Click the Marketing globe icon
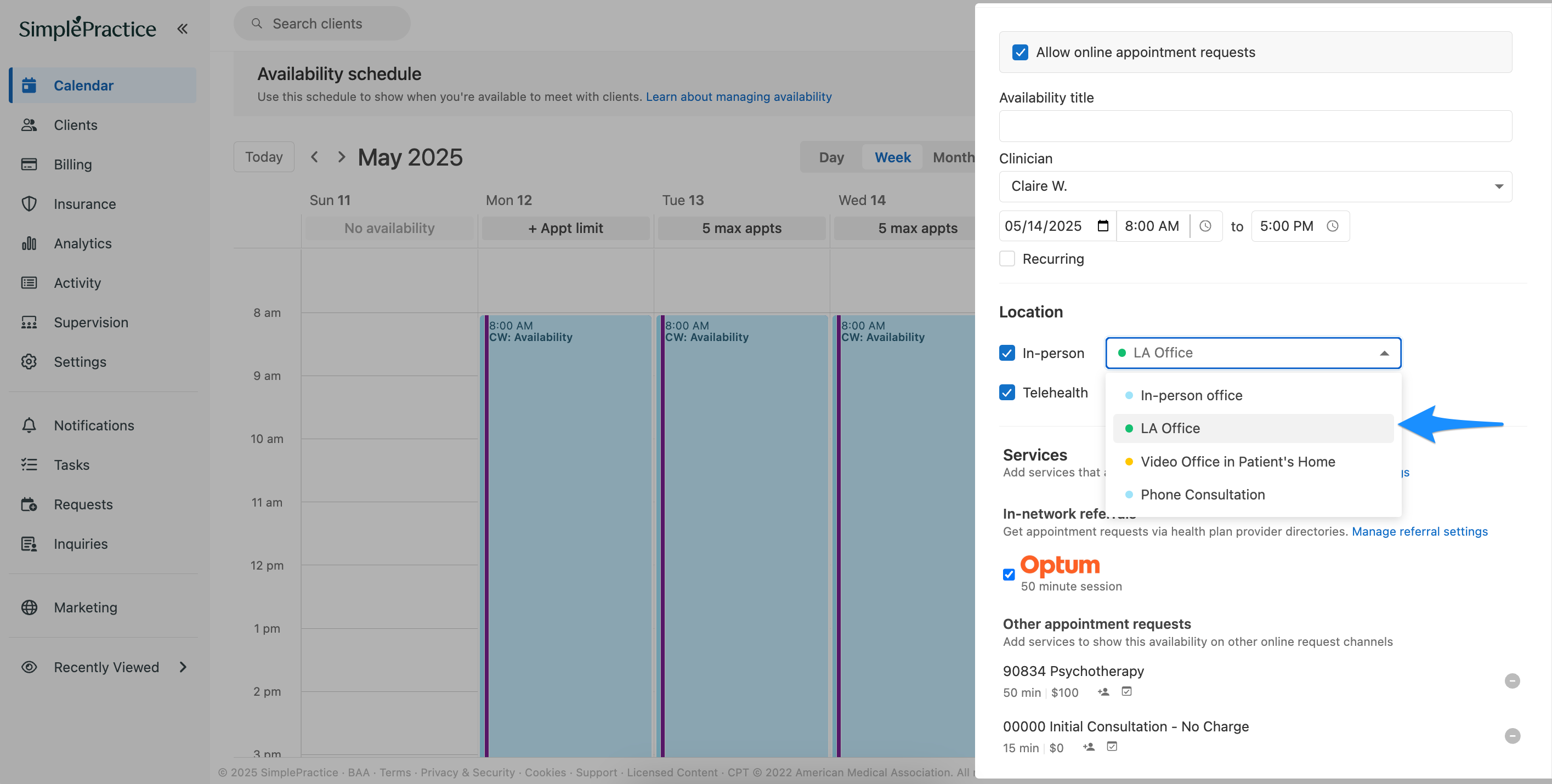Screen dimensions: 1552x784 [x=29, y=607]
